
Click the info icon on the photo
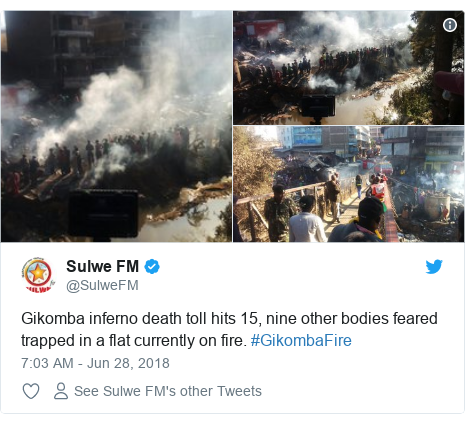pyautogui.click(x=450, y=25)
